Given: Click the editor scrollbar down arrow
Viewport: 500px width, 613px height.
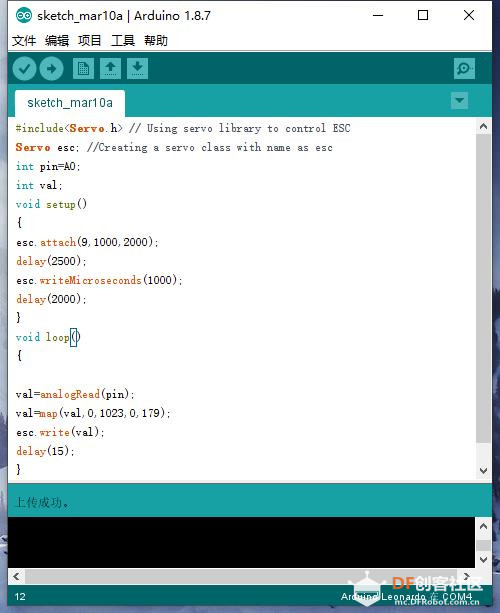Looking at the screenshot, I should point(484,471).
